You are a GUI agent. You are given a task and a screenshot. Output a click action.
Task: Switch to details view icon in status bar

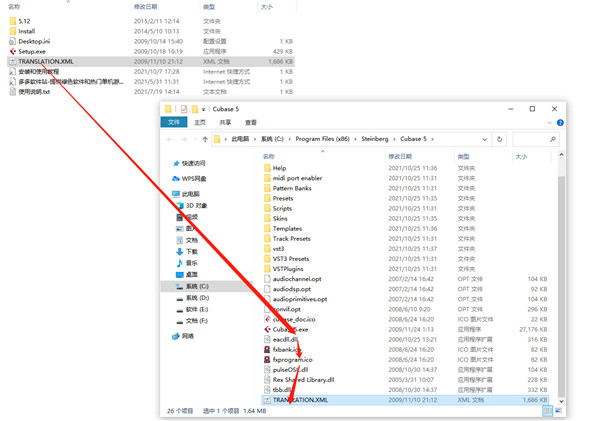(548, 411)
